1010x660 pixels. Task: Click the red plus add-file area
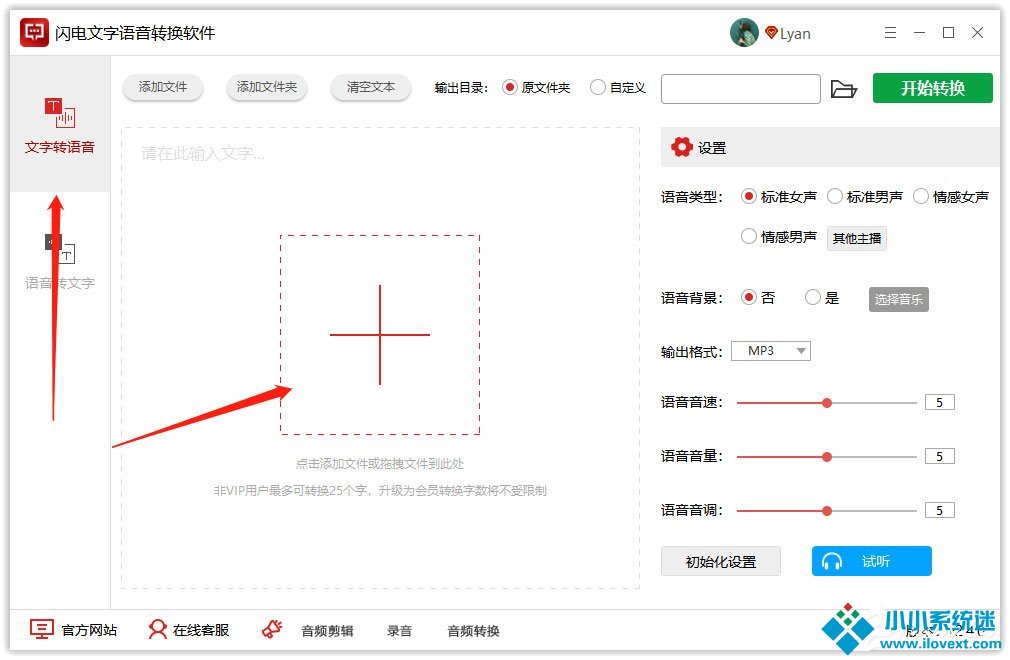point(379,335)
